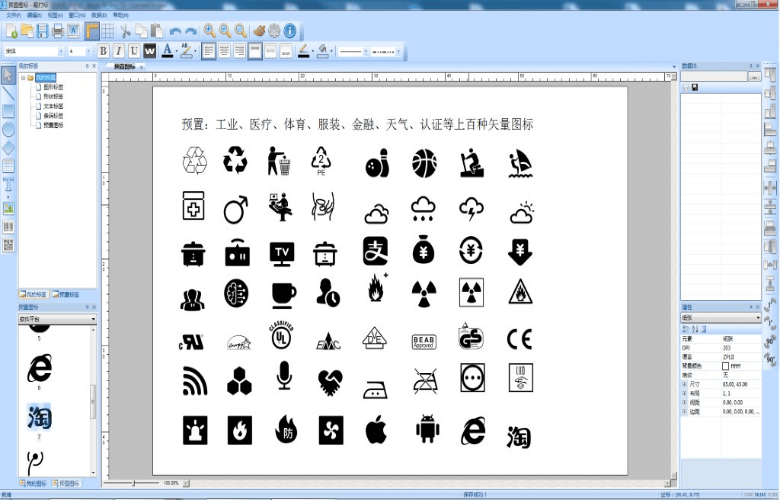Set text alignment to center
780x500 pixels.
coord(224,51)
